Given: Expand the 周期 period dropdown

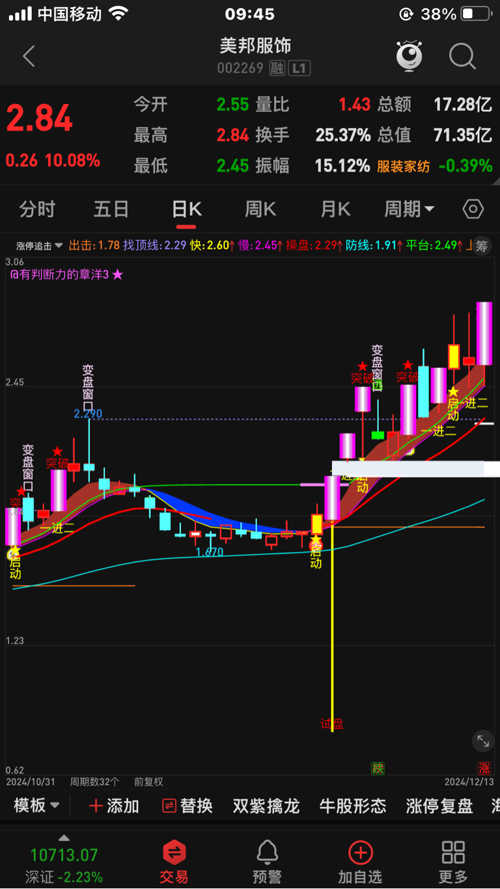Looking at the screenshot, I should (x=409, y=210).
